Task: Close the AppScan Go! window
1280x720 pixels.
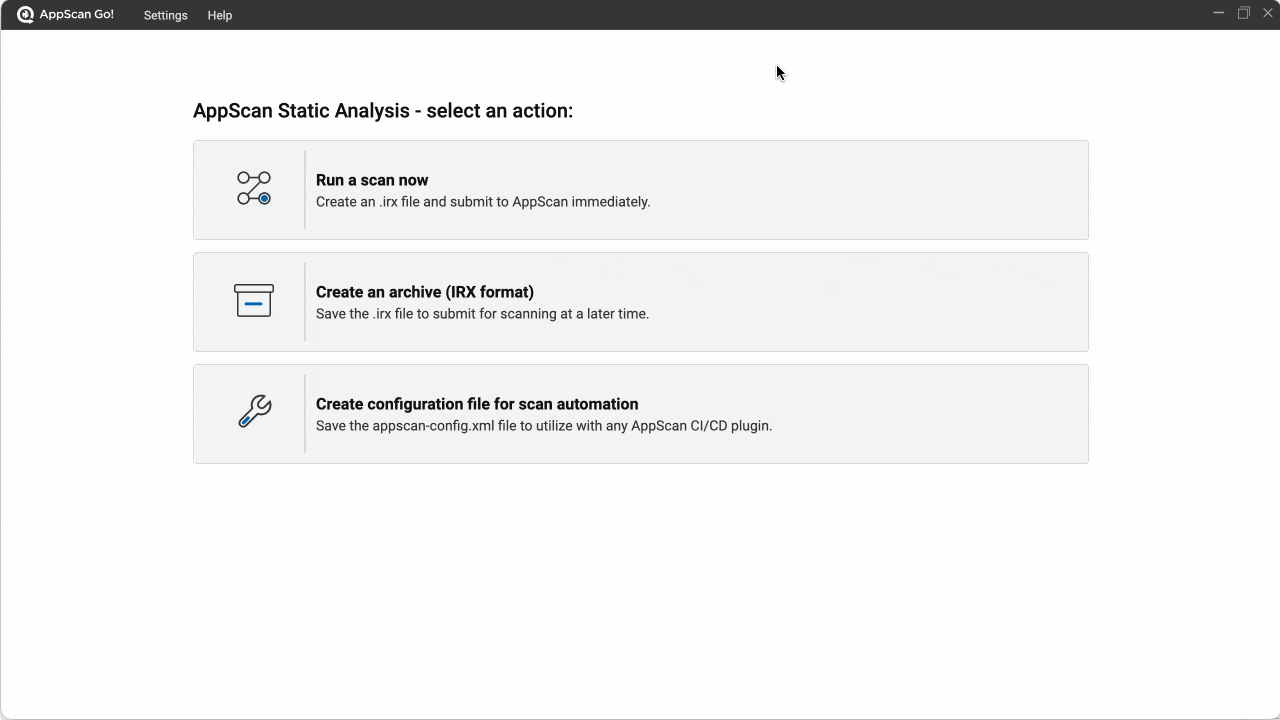Action: (x=1268, y=13)
